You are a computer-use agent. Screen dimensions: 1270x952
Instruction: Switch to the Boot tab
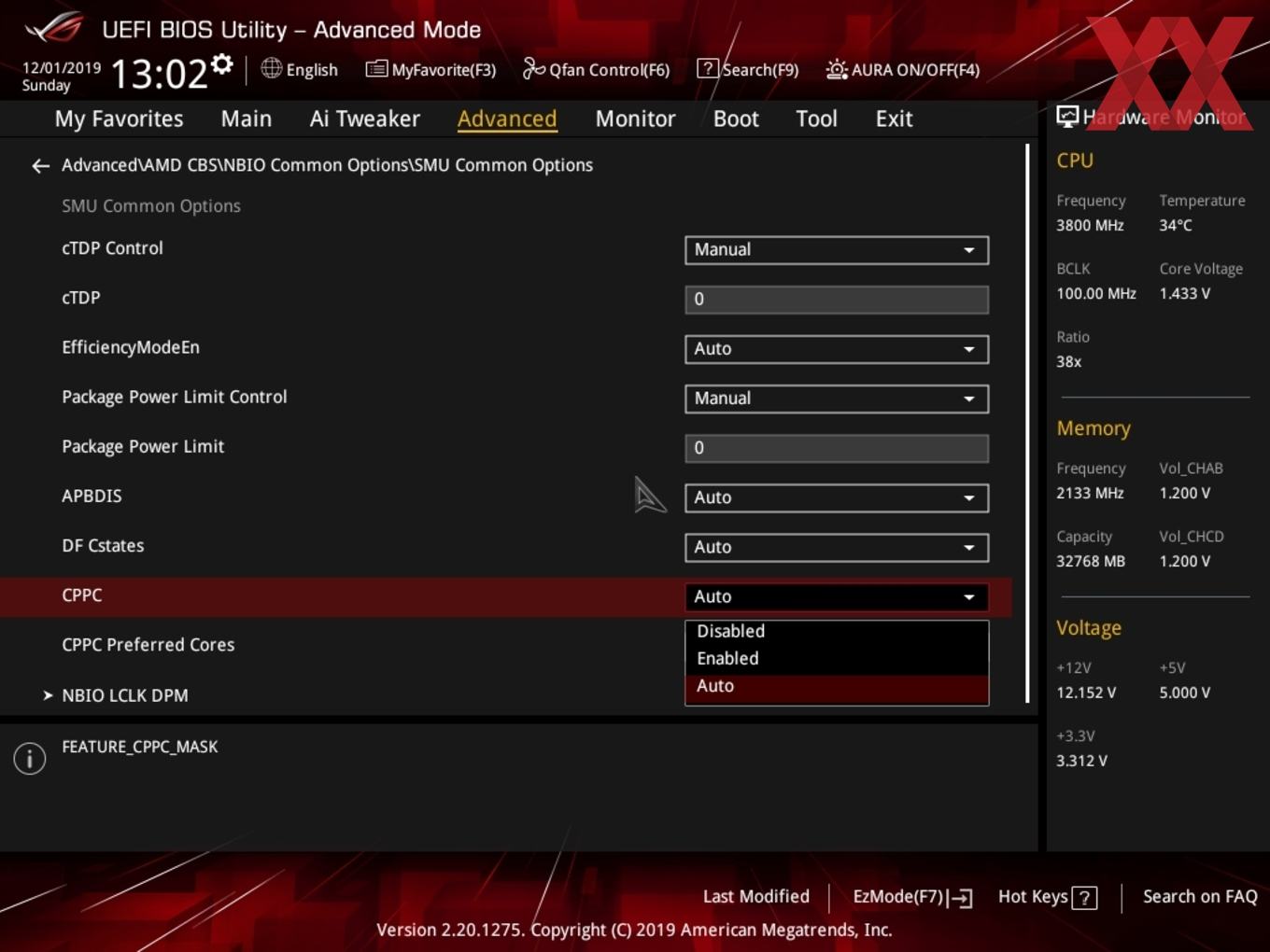736,119
